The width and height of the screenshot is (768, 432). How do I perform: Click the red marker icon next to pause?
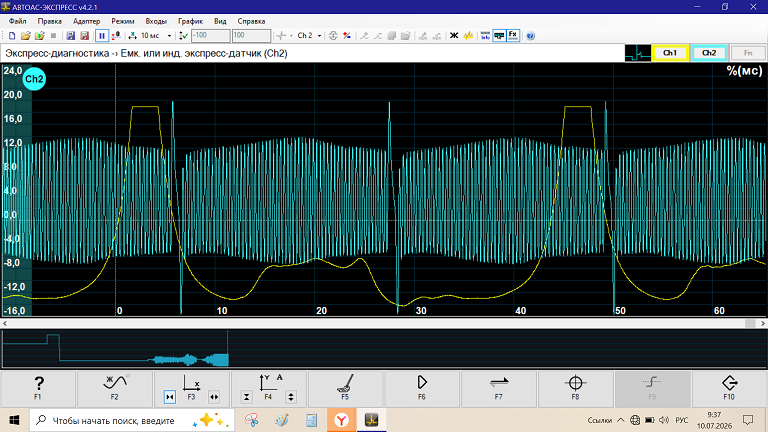[116, 36]
